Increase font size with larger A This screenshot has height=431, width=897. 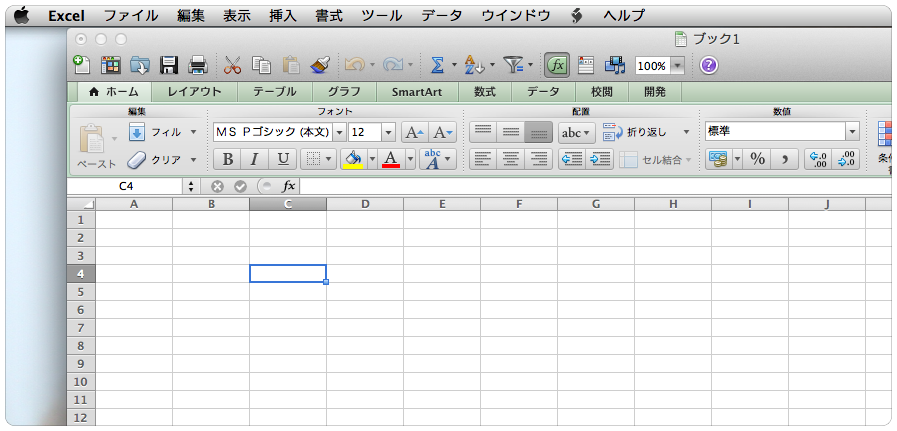tap(415, 132)
